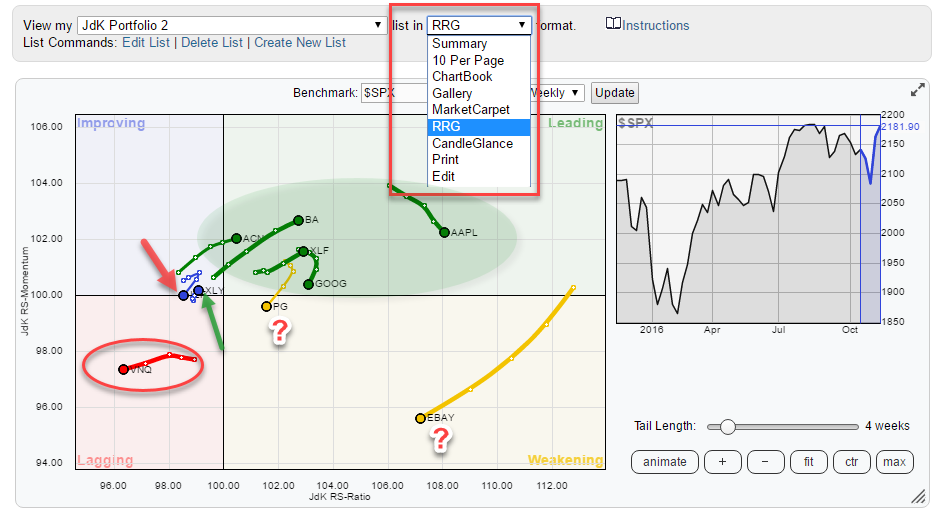The height and width of the screenshot is (511, 940).
Task: Click the ctr center button
Action: click(851, 462)
